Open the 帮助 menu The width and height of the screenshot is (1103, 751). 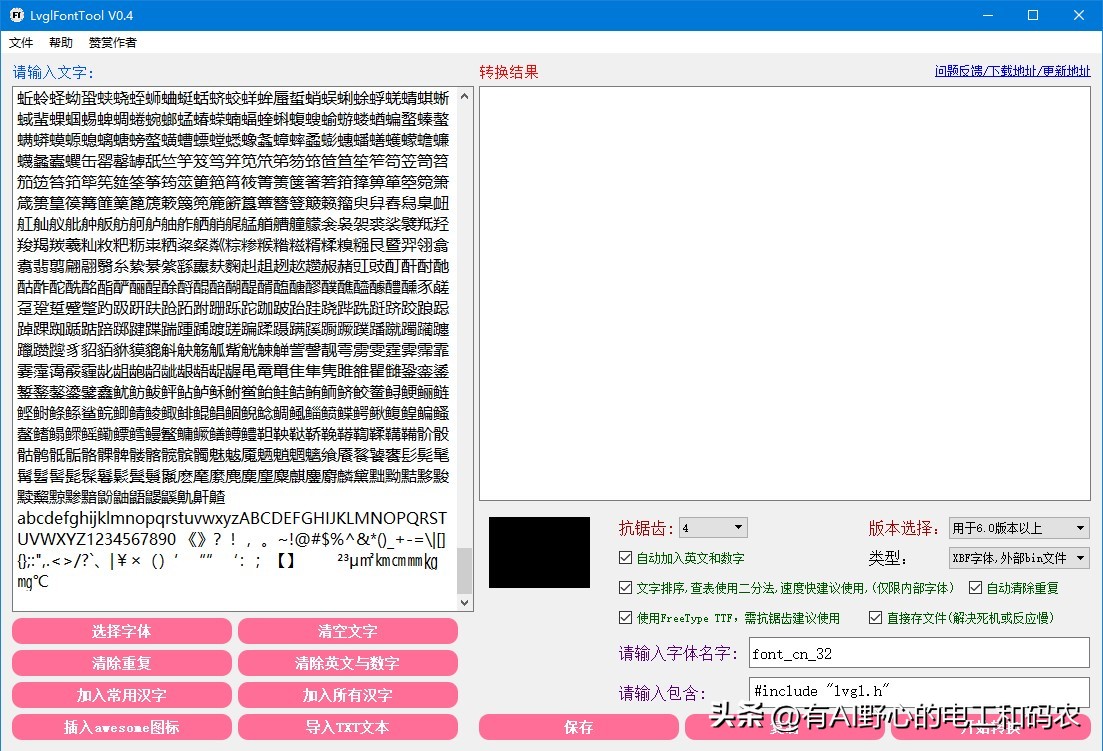tap(60, 43)
